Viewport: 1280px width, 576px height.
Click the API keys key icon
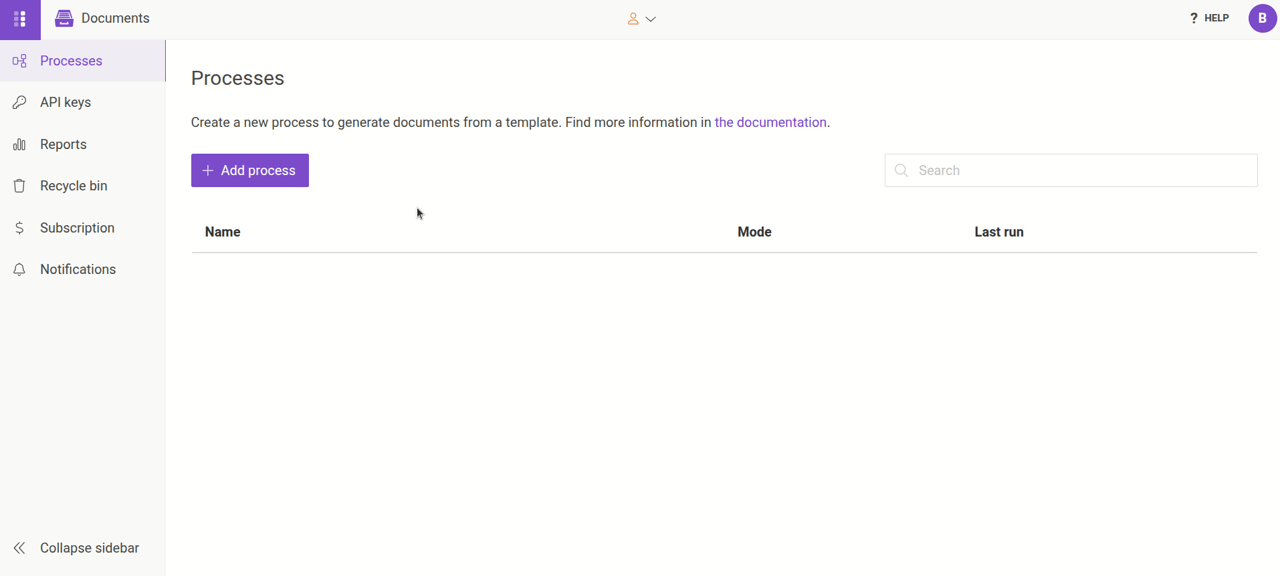pos(19,103)
